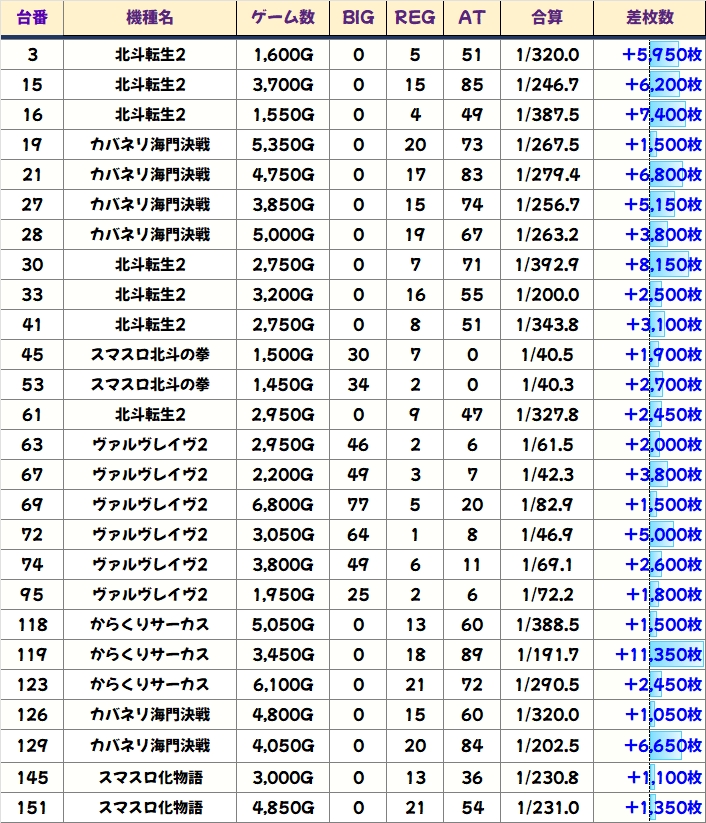Click the +11,350枚 value for machine 119
The image size is (706, 823).
tap(659, 655)
